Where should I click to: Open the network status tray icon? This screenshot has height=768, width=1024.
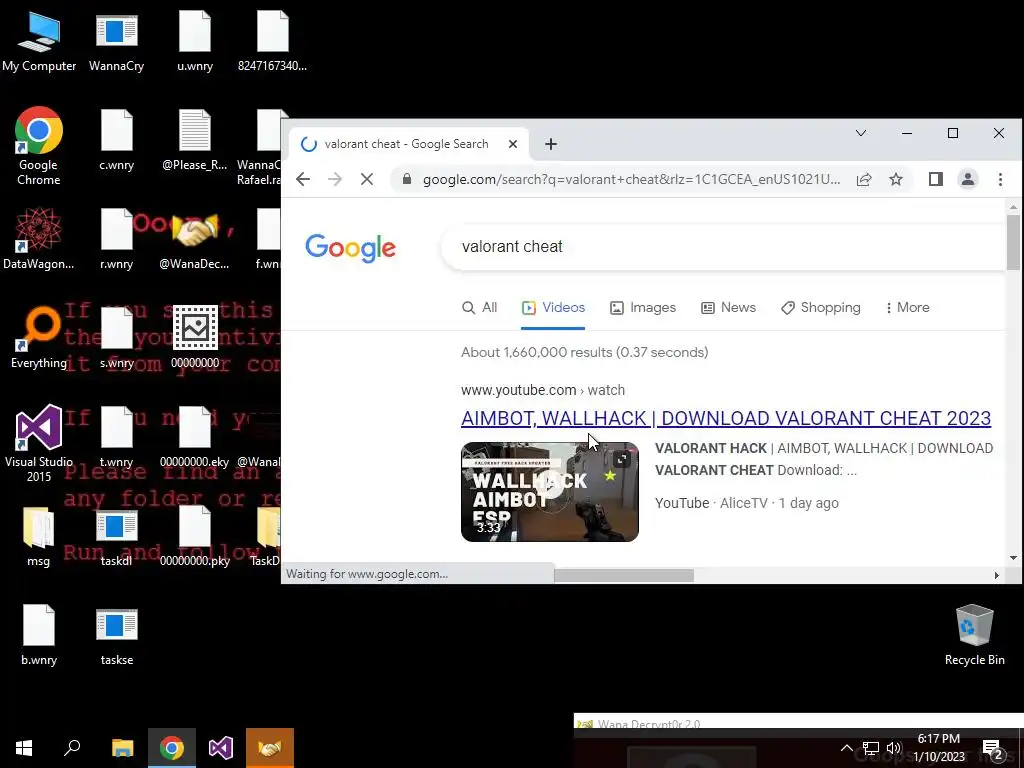click(871, 748)
